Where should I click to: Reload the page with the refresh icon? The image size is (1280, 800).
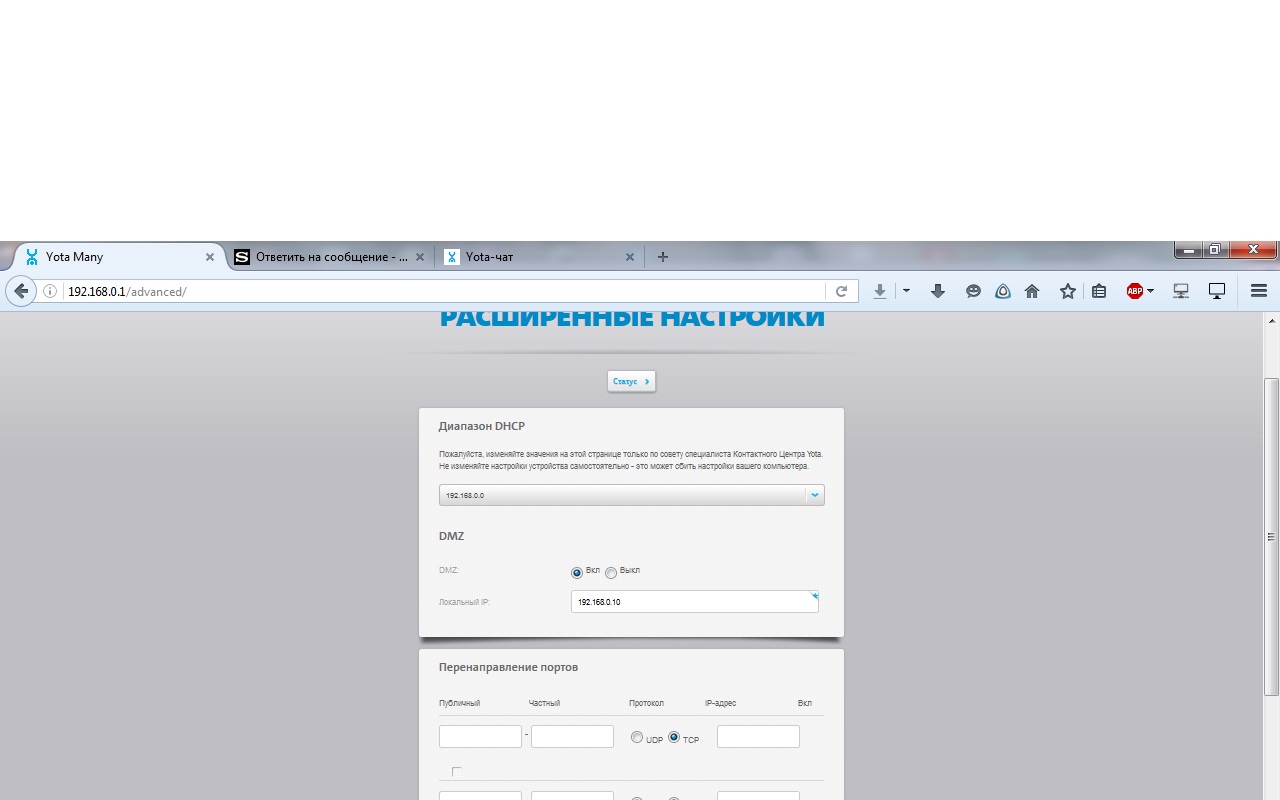pos(841,291)
